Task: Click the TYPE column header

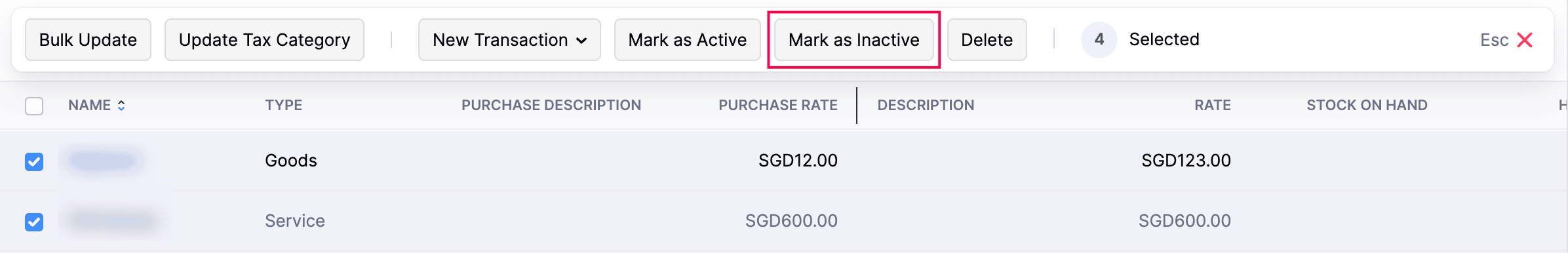Action: [x=284, y=106]
